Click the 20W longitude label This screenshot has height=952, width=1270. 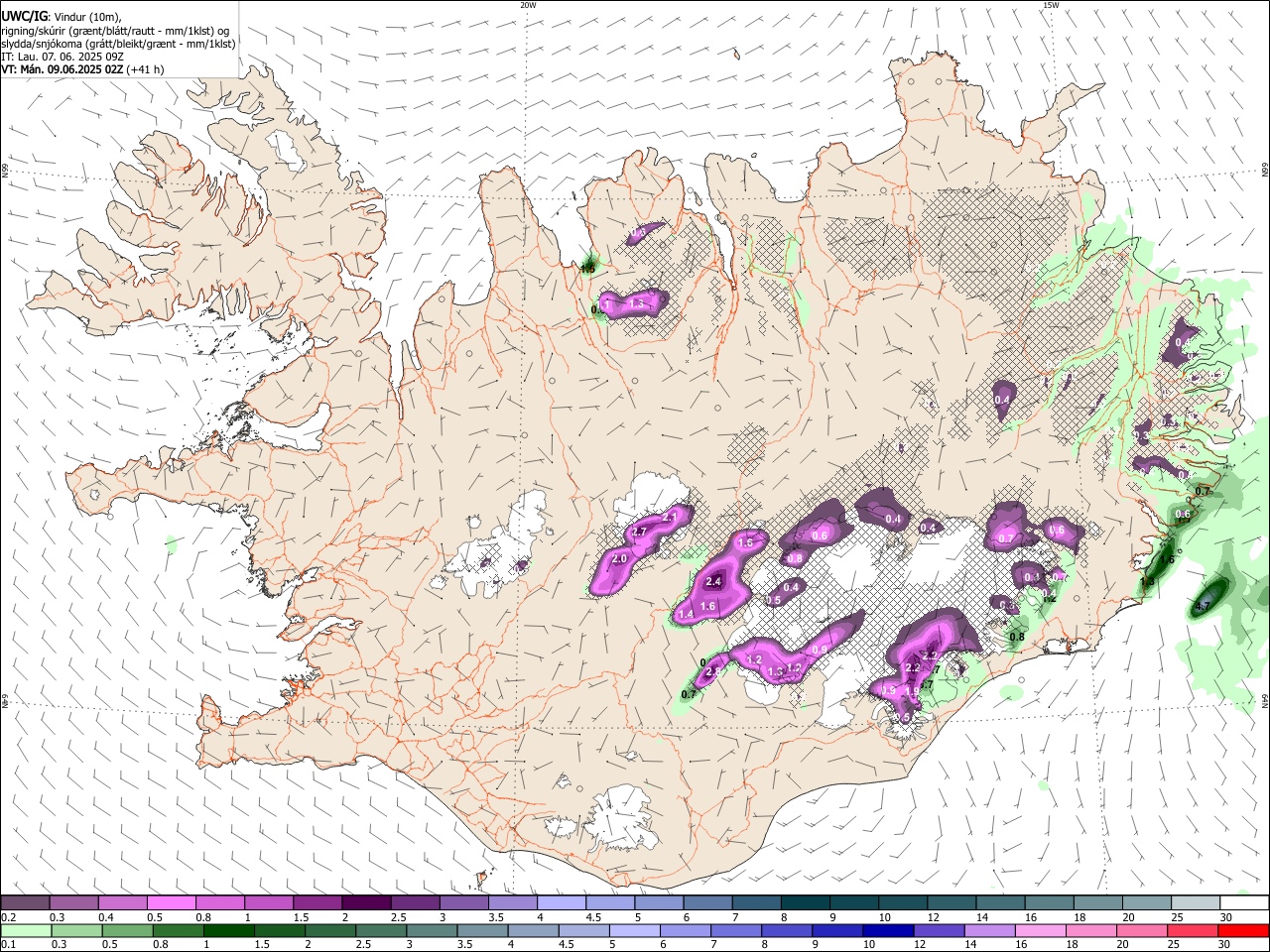pos(529,5)
